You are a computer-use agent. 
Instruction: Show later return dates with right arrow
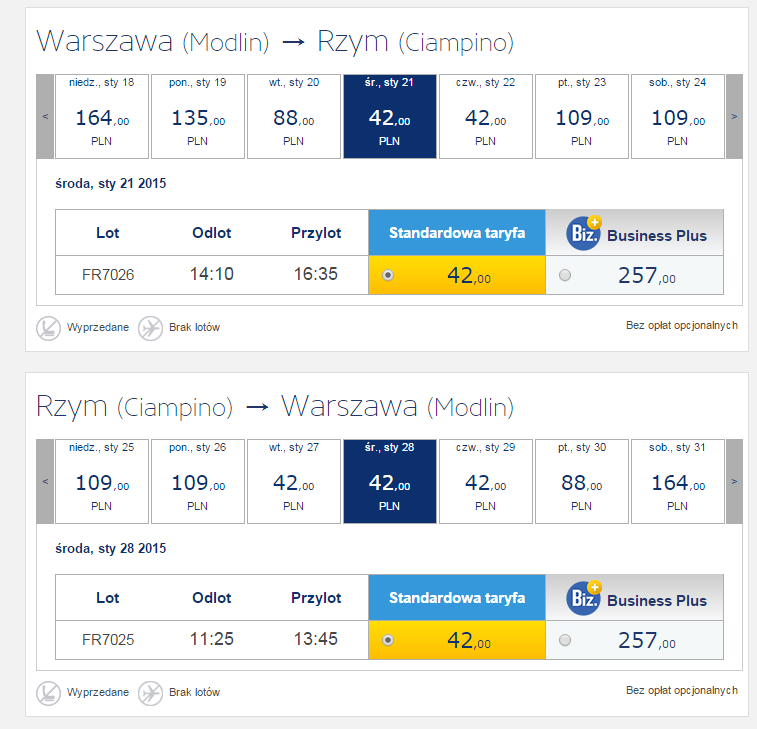[734, 481]
